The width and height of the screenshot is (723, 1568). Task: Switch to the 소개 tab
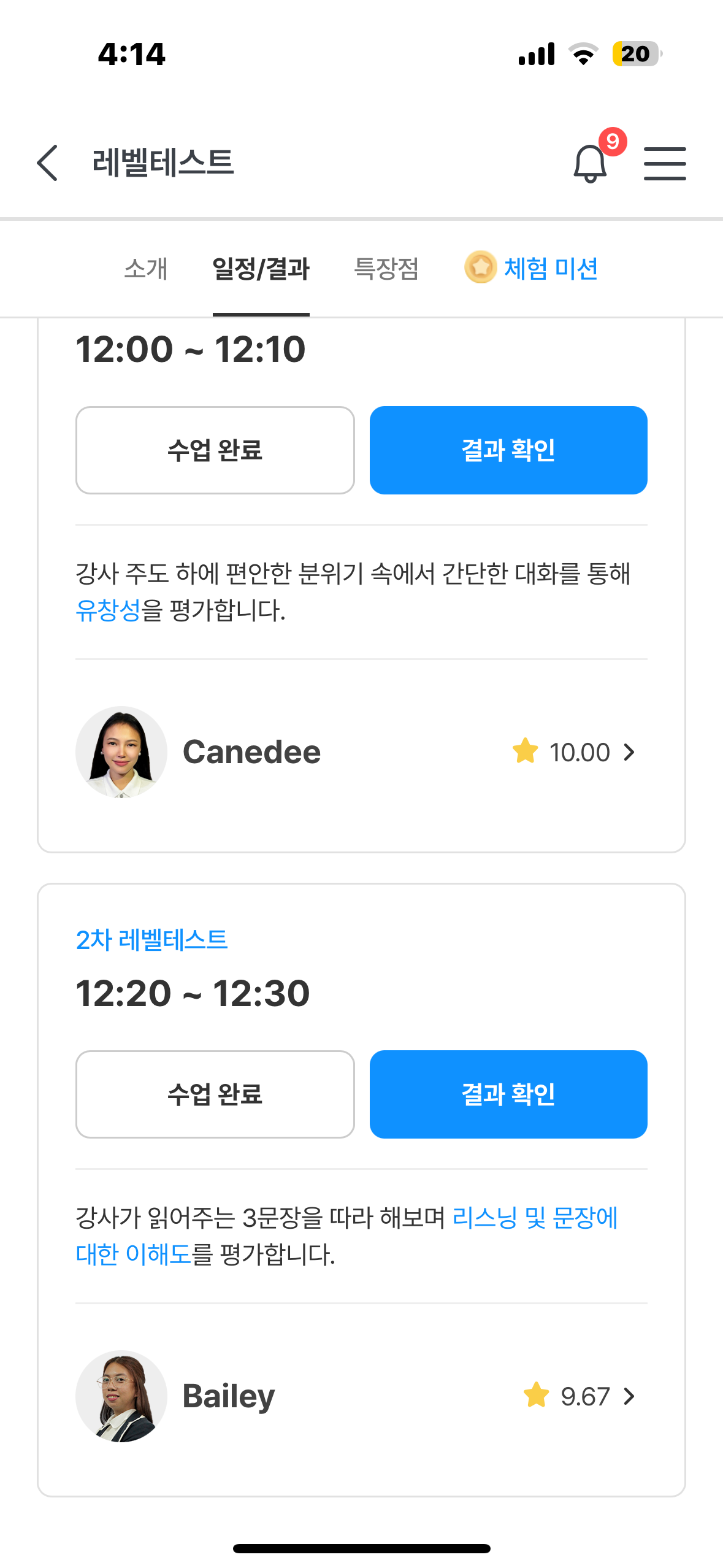point(145,269)
